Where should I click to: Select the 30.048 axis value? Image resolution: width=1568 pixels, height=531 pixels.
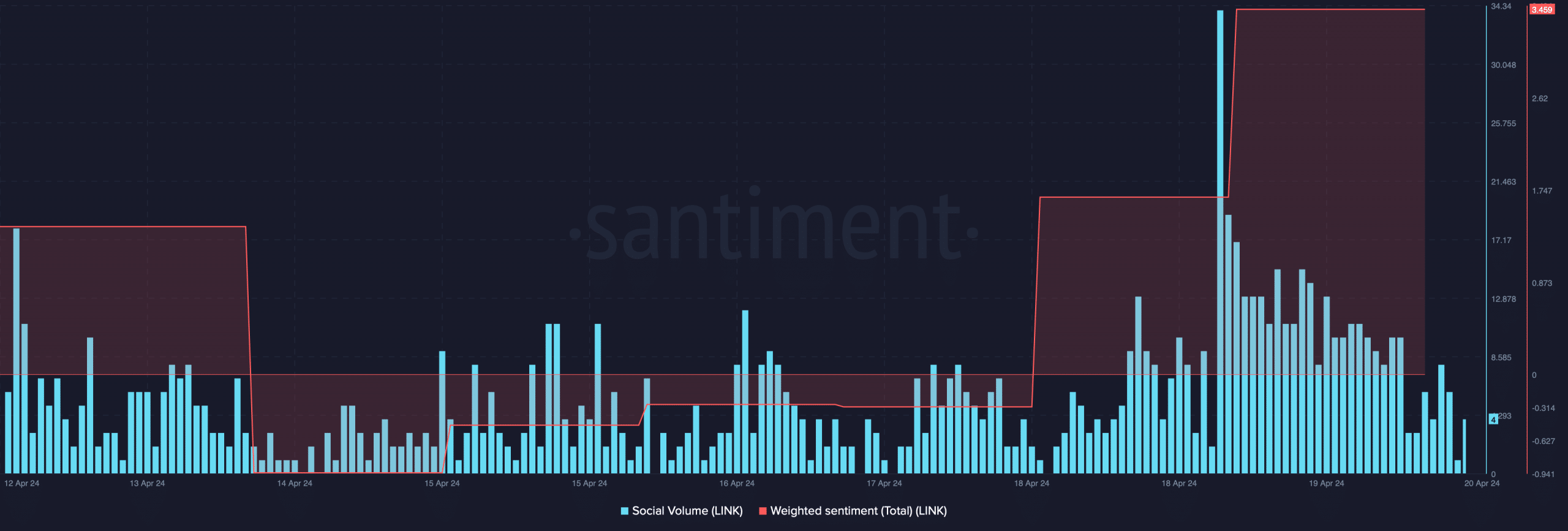pyautogui.click(x=1503, y=65)
